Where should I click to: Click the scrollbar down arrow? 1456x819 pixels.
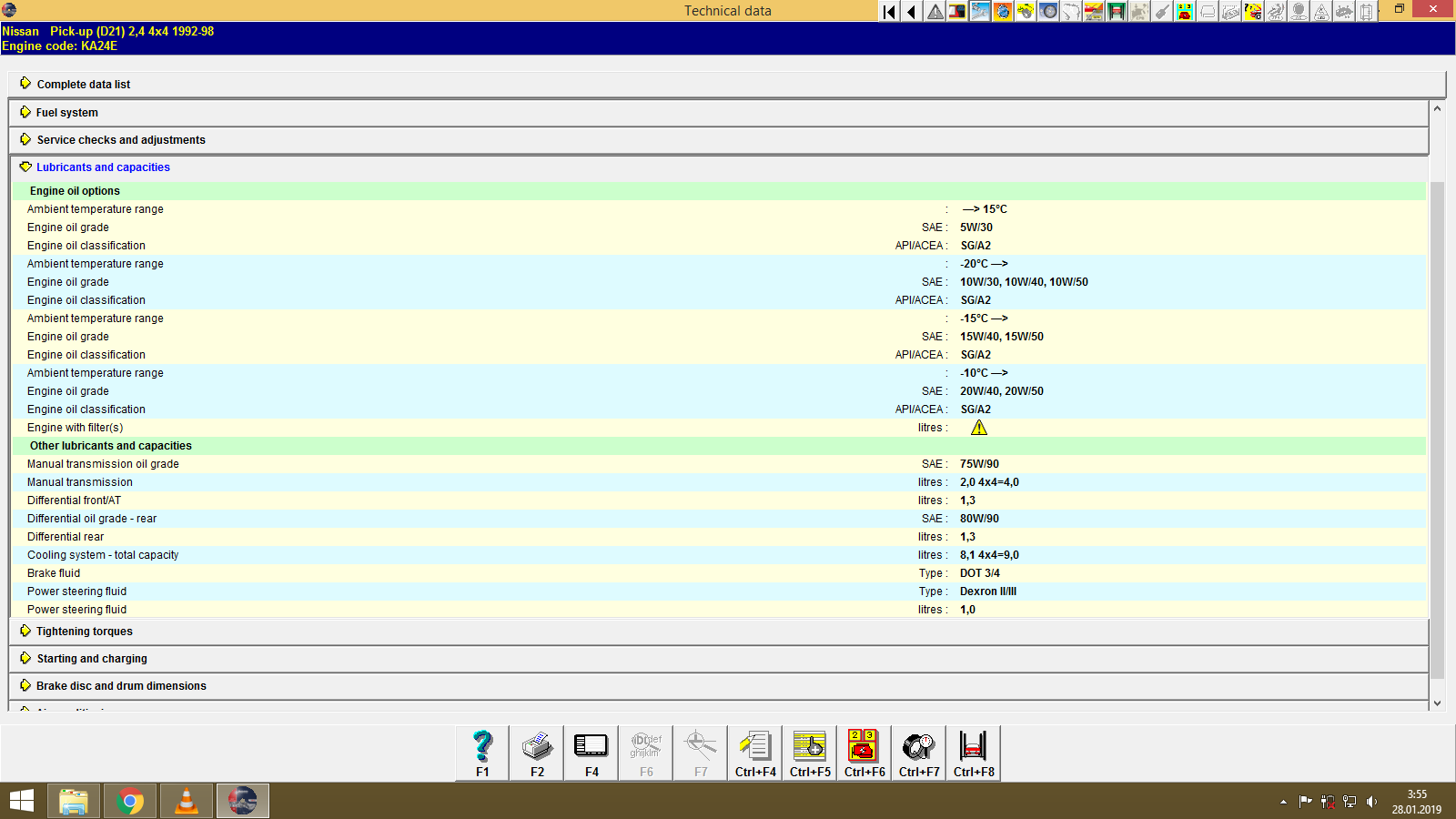coord(1438,703)
